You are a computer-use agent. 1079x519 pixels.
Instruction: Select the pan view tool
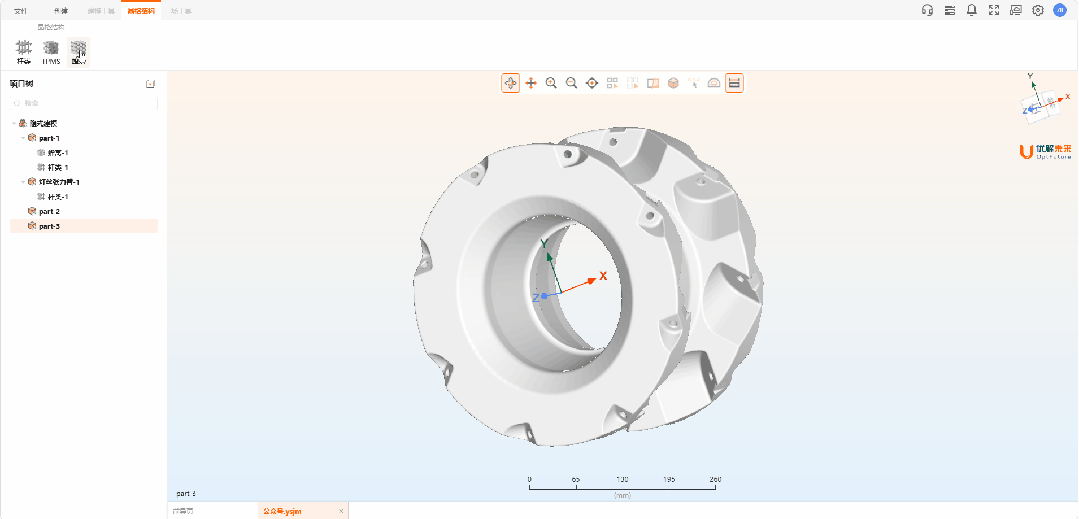click(531, 83)
